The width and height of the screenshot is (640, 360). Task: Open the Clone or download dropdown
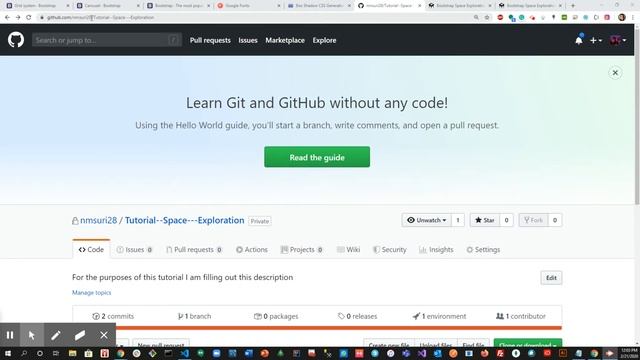(x=528, y=344)
